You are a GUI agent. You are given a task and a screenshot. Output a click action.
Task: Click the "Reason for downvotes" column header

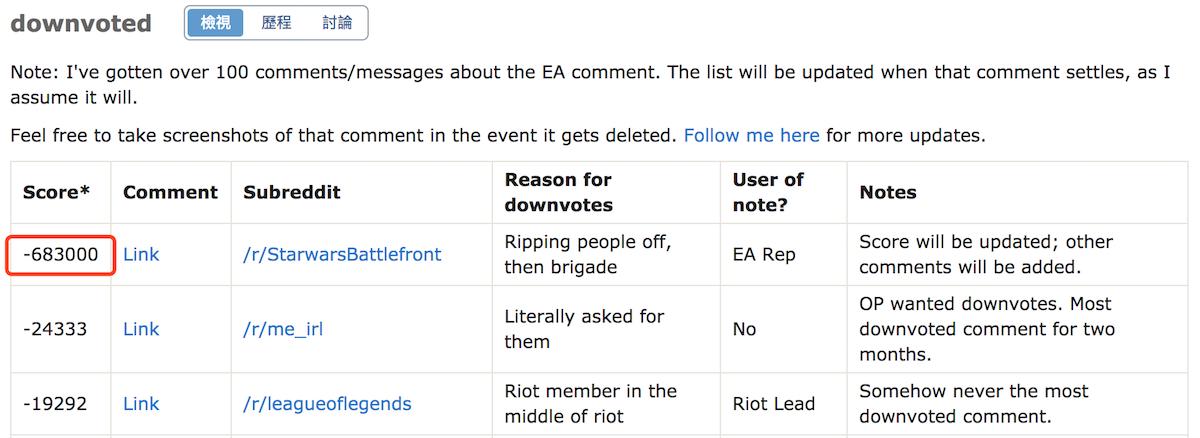coord(558,192)
